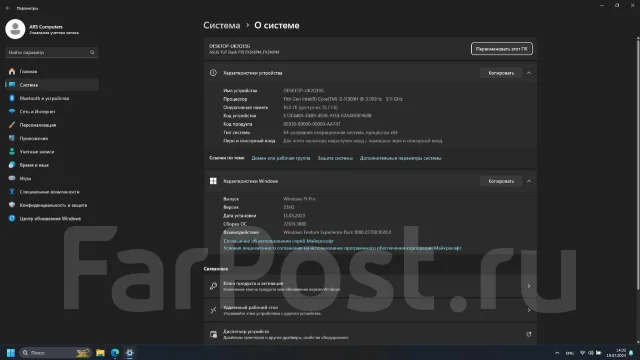The width and height of the screenshot is (640, 360).
Task: Collapse the Характеристики Windows section
Action: [529, 181]
